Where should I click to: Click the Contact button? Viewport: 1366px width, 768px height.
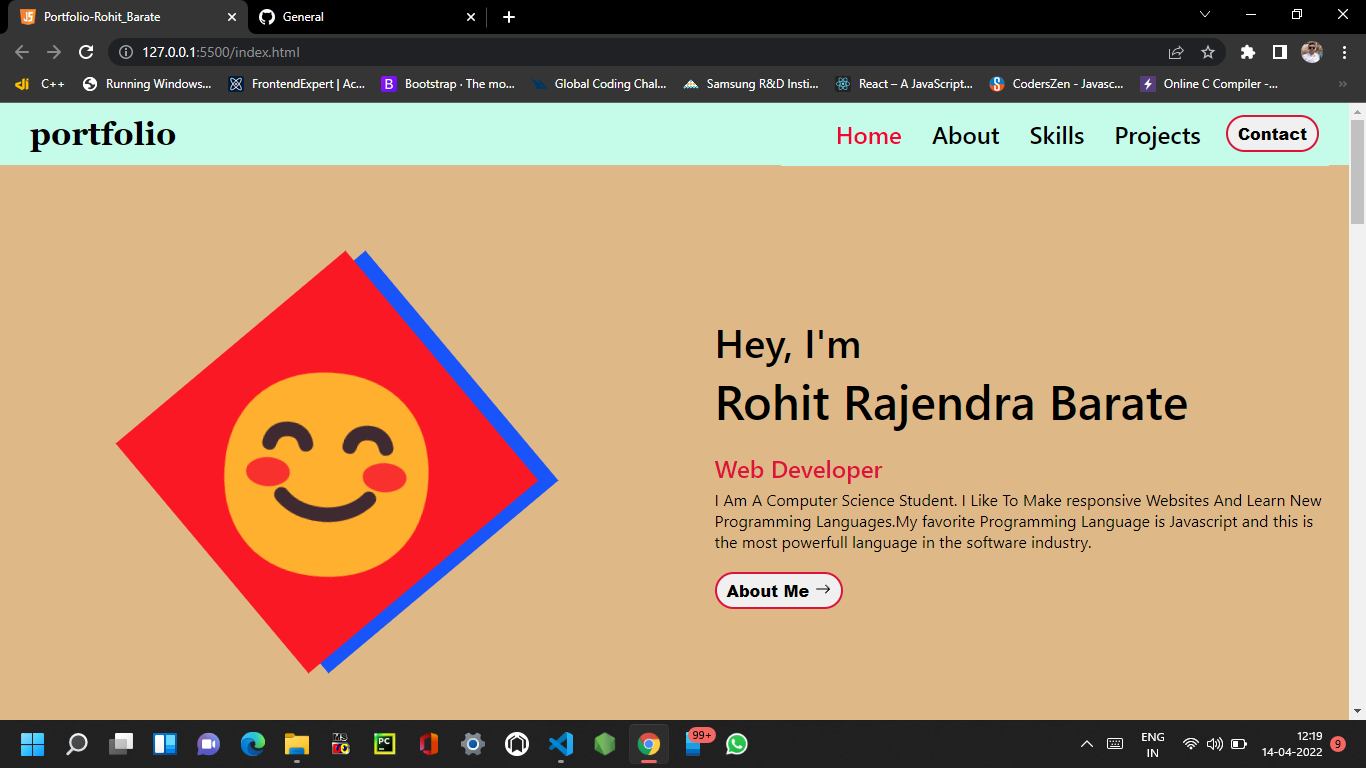(1272, 133)
